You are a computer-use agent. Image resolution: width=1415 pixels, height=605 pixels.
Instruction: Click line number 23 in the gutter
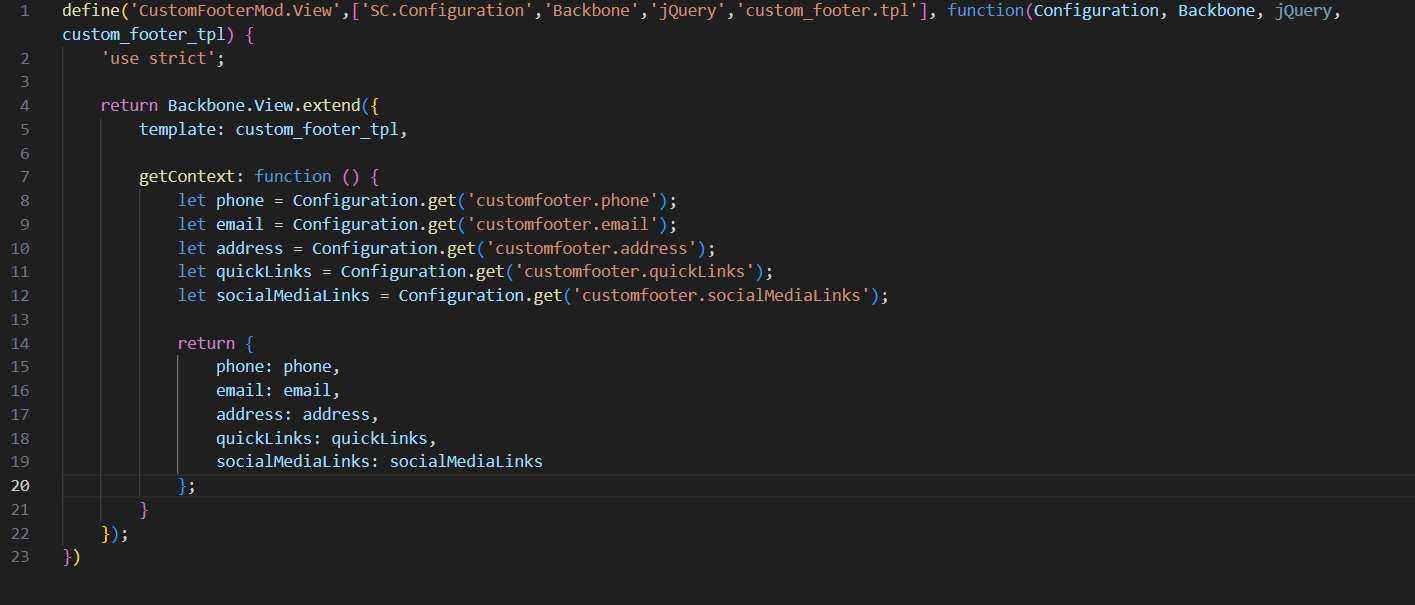pos(24,557)
